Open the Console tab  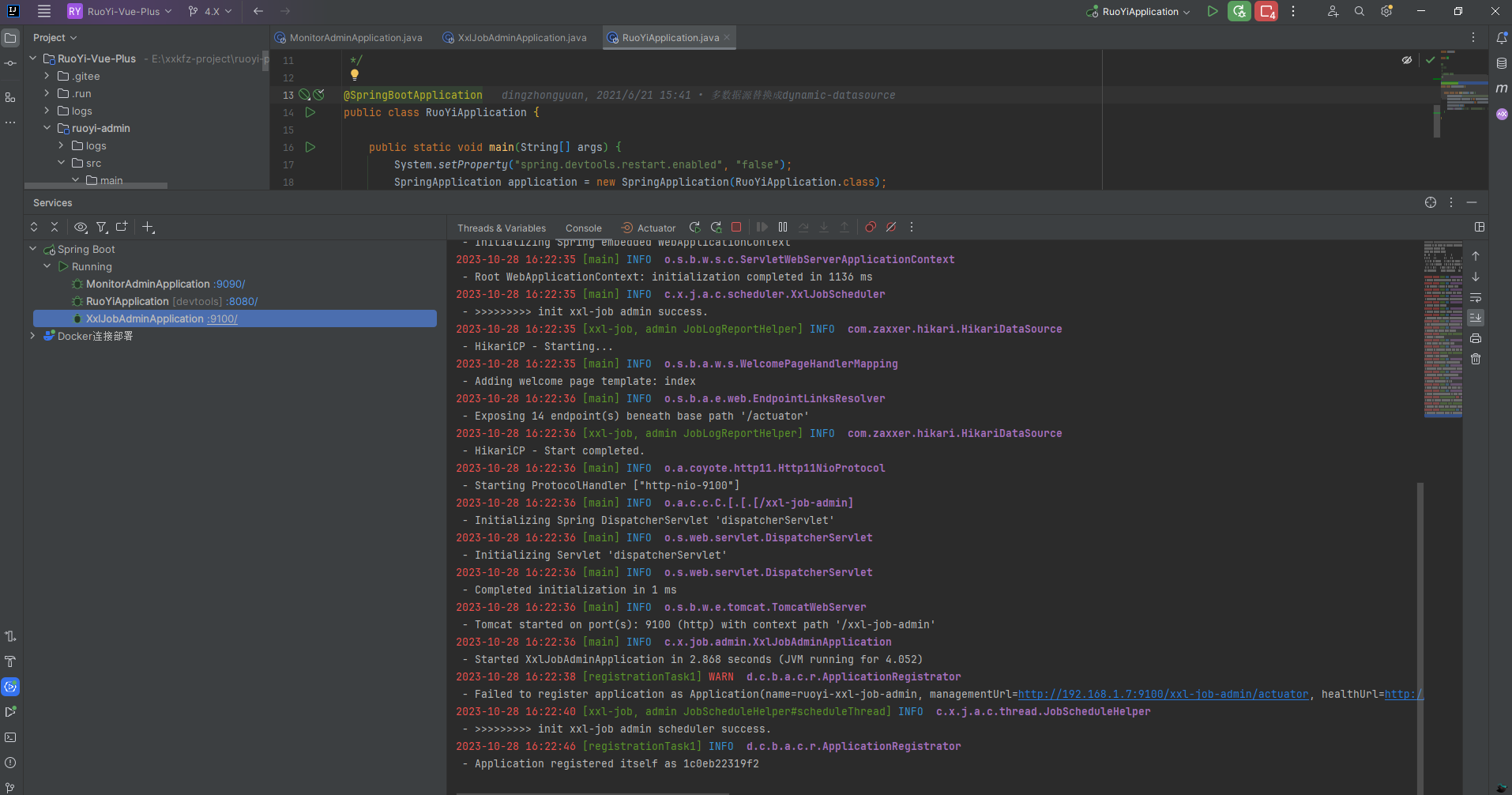[x=584, y=228]
